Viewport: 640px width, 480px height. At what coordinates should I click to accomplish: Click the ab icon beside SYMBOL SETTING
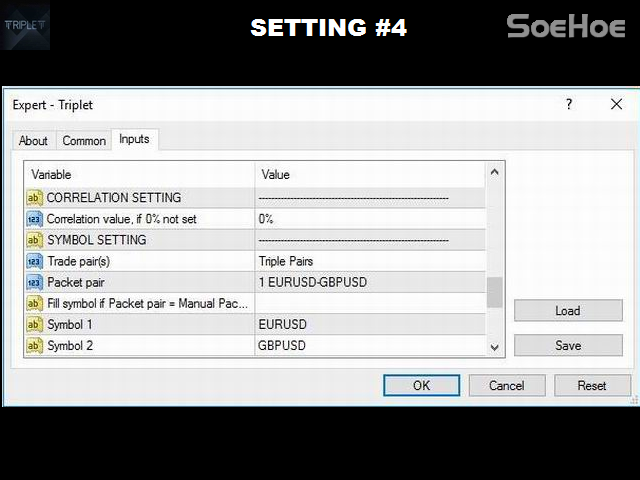point(34,240)
